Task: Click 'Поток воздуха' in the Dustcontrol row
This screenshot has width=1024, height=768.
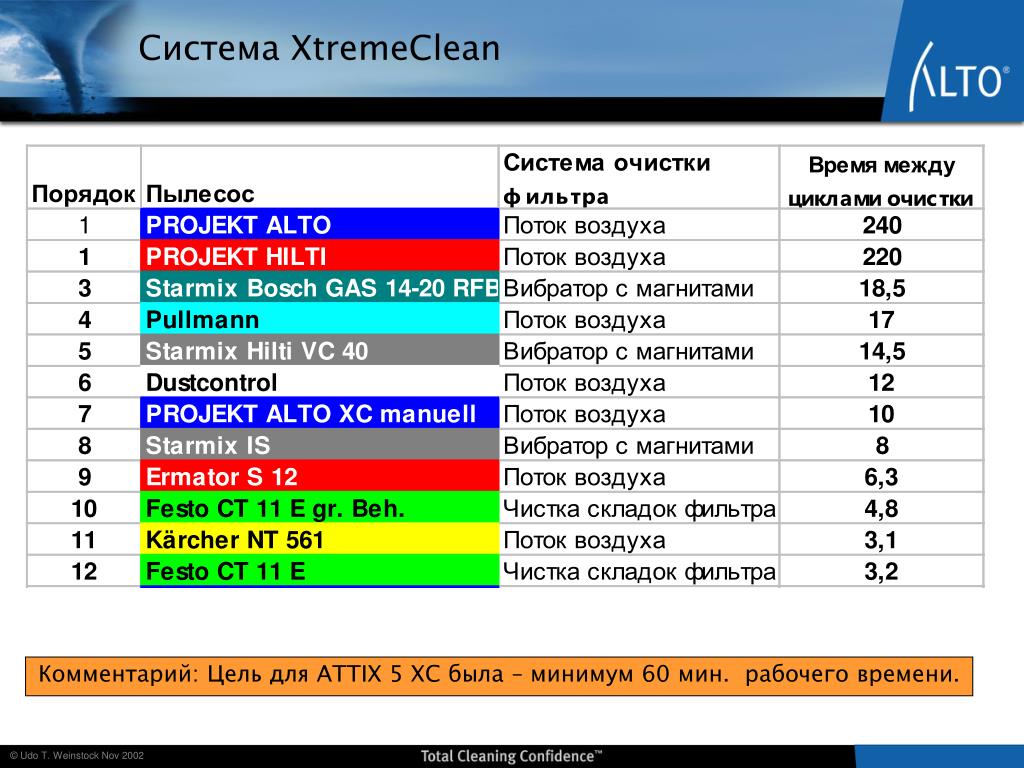Action: click(584, 383)
